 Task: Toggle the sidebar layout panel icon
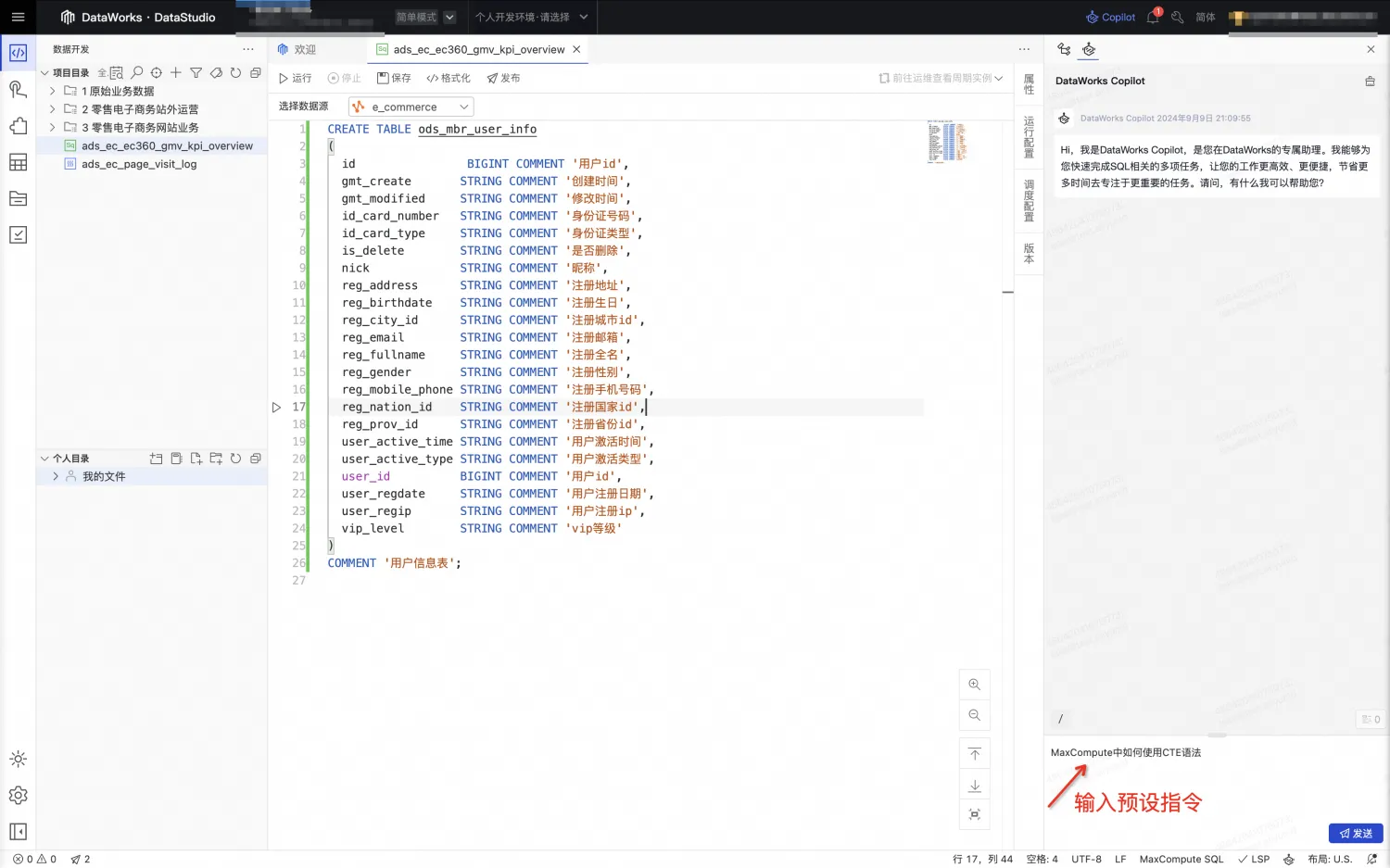coord(18,831)
